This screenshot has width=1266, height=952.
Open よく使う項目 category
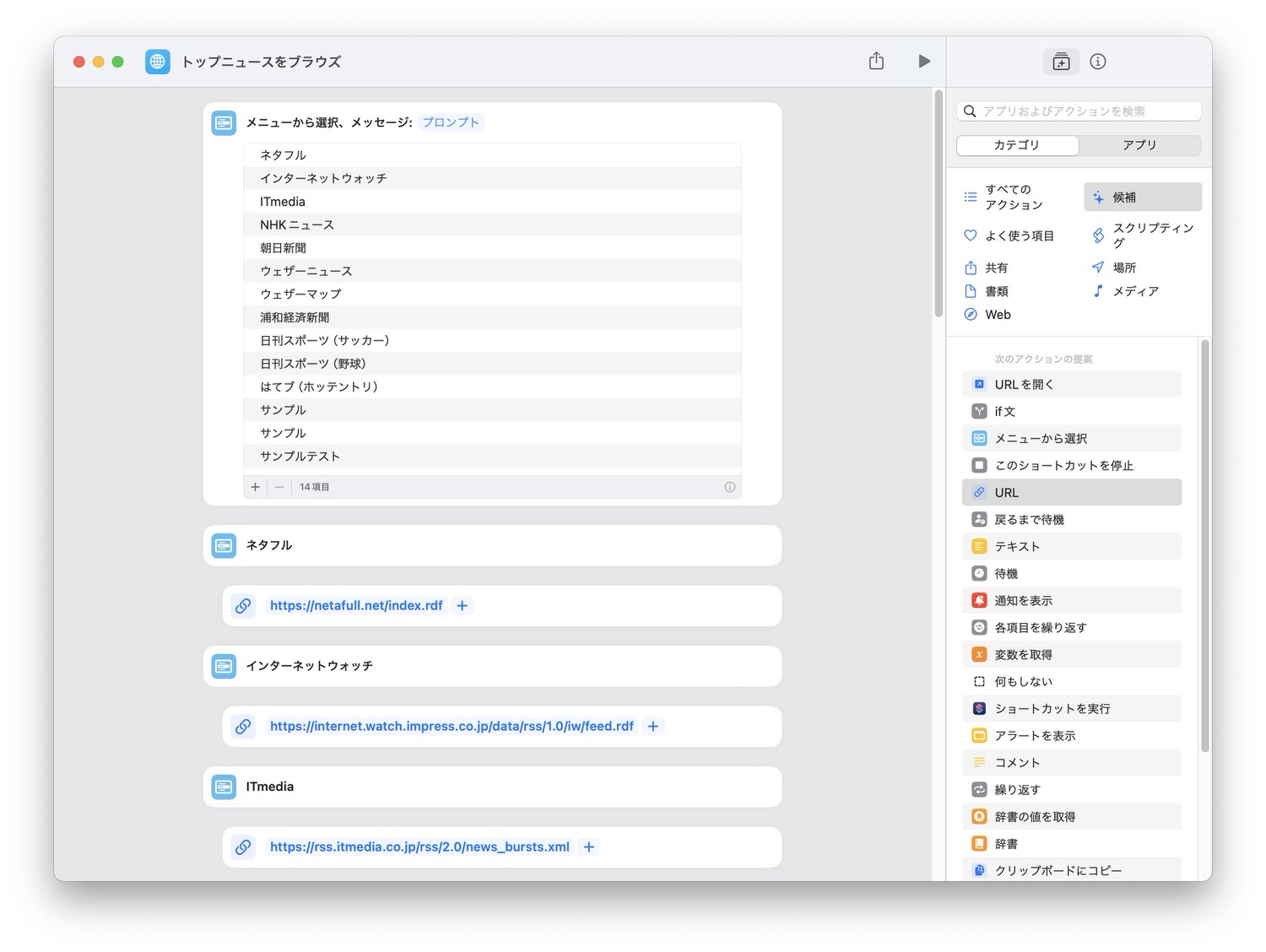point(1016,235)
